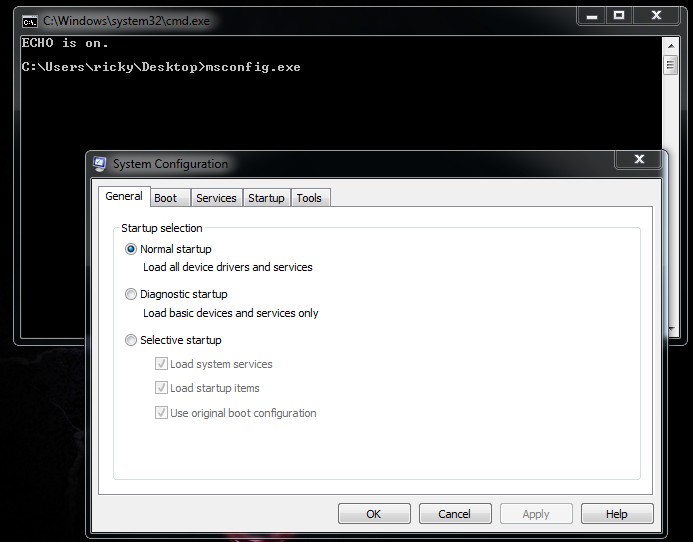Click the 'Startup selection' group label
The image size is (693, 542).
click(x=162, y=228)
